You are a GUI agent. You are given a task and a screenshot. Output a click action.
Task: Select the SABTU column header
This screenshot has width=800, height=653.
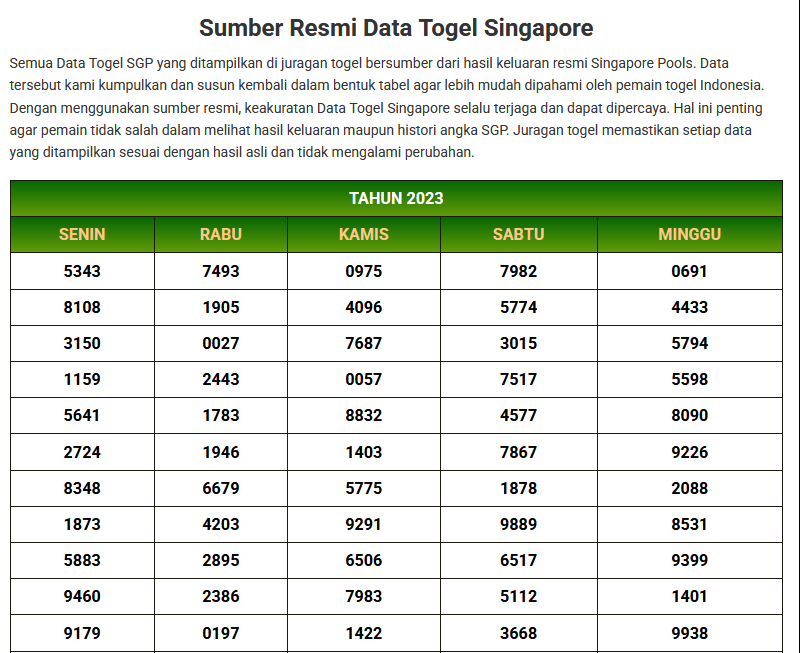[517, 235]
